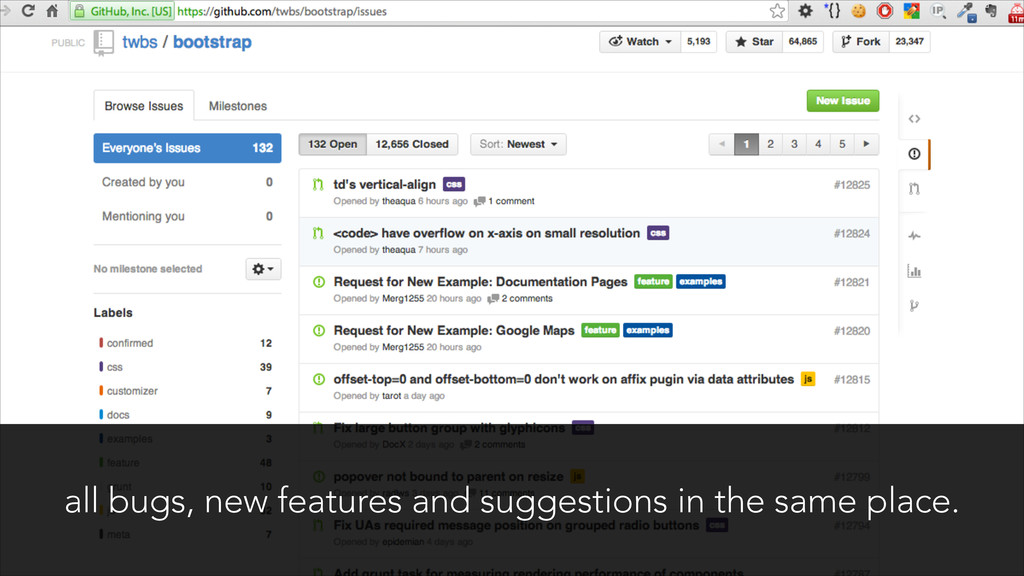Open the milestone gear dropdown
1024x576 pixels.
click(x=263, y=269)
